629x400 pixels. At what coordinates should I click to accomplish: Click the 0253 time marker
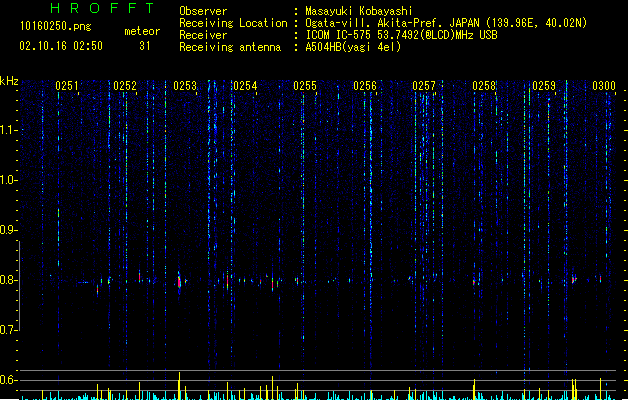click(x=185, y=86)
